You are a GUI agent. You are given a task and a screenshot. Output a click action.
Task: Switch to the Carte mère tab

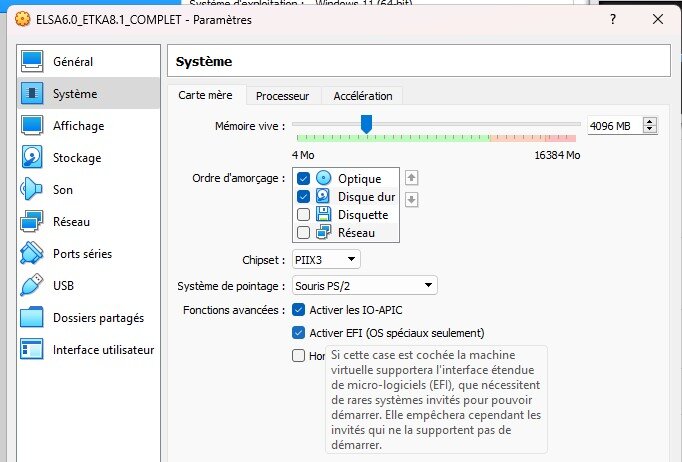(x=205, y=95)
